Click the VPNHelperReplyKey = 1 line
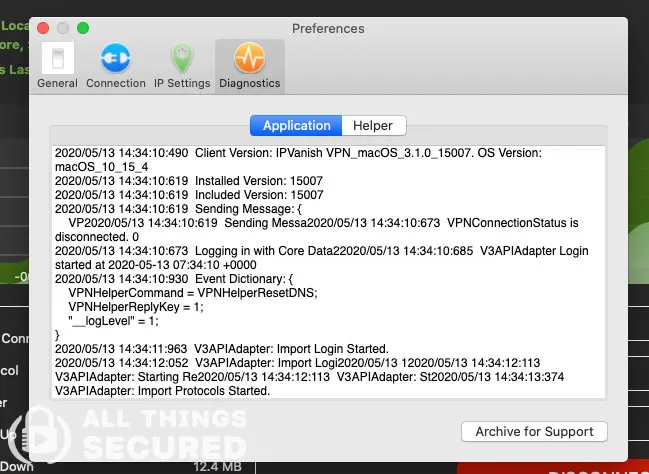The width and height of the screenshot is (649, 474). pos(136,307)
